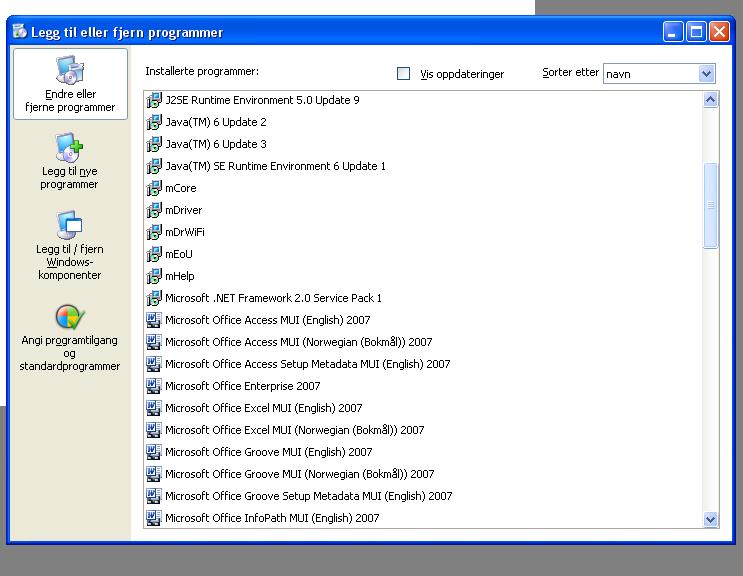
Task: Click the Java SE Runtime Environment 6 icon
Action: pos(154,166)
